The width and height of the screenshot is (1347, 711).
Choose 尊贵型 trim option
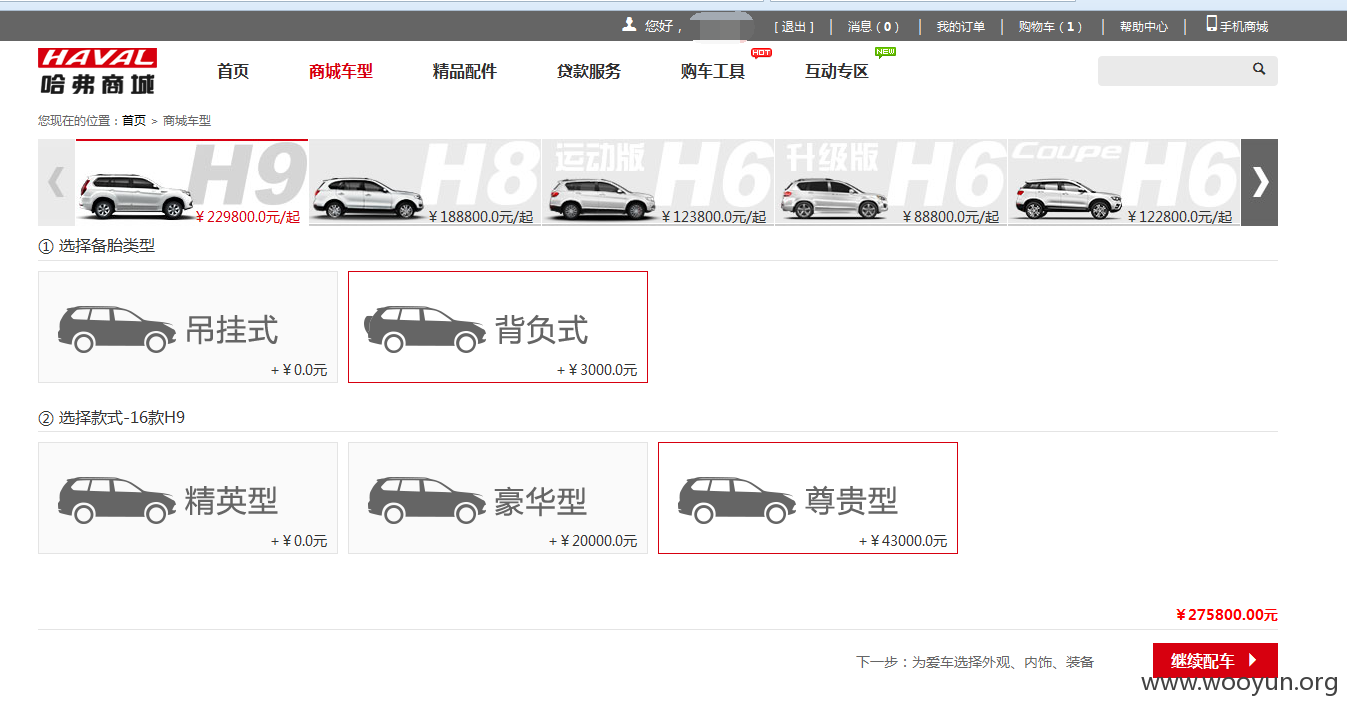(808, 498)
